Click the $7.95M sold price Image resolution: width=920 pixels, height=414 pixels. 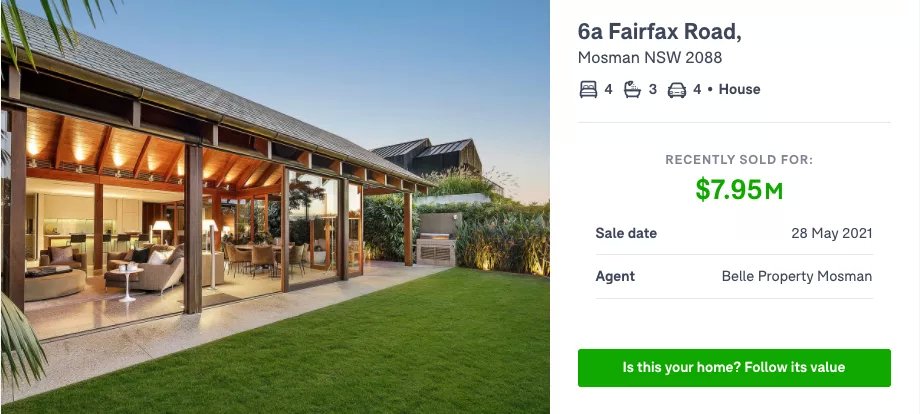(x=739, y=189)
